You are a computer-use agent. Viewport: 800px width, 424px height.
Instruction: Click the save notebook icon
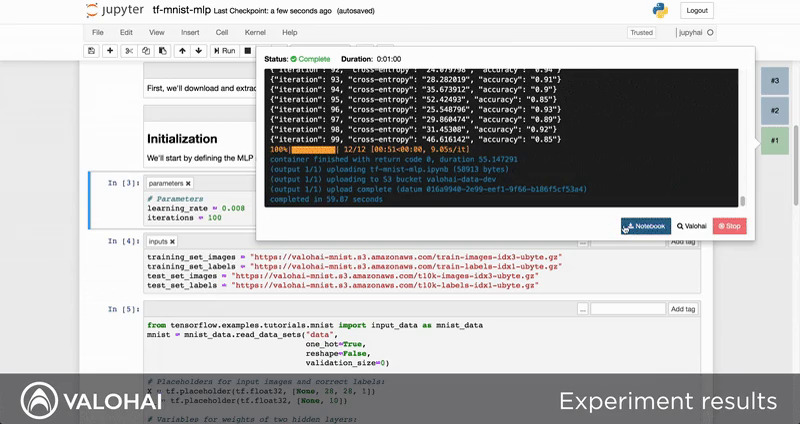pyautogui.click(x=91, y=51)
